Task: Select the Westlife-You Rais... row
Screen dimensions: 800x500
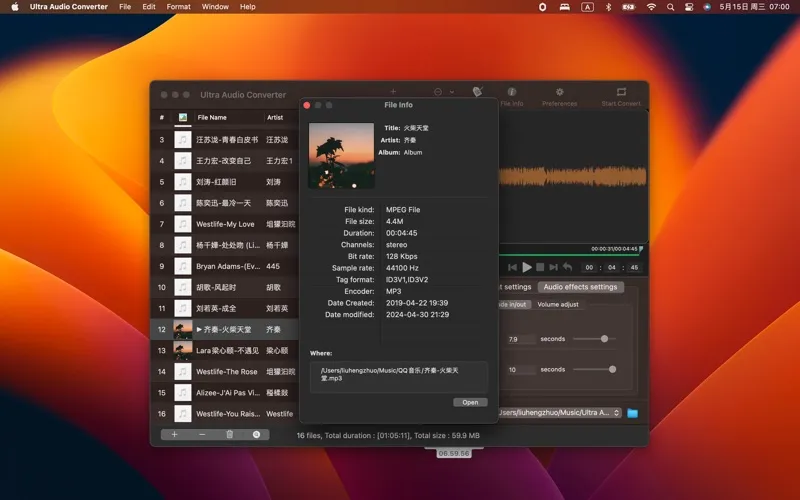Action: pyautogui.click(x=224, y=414)
